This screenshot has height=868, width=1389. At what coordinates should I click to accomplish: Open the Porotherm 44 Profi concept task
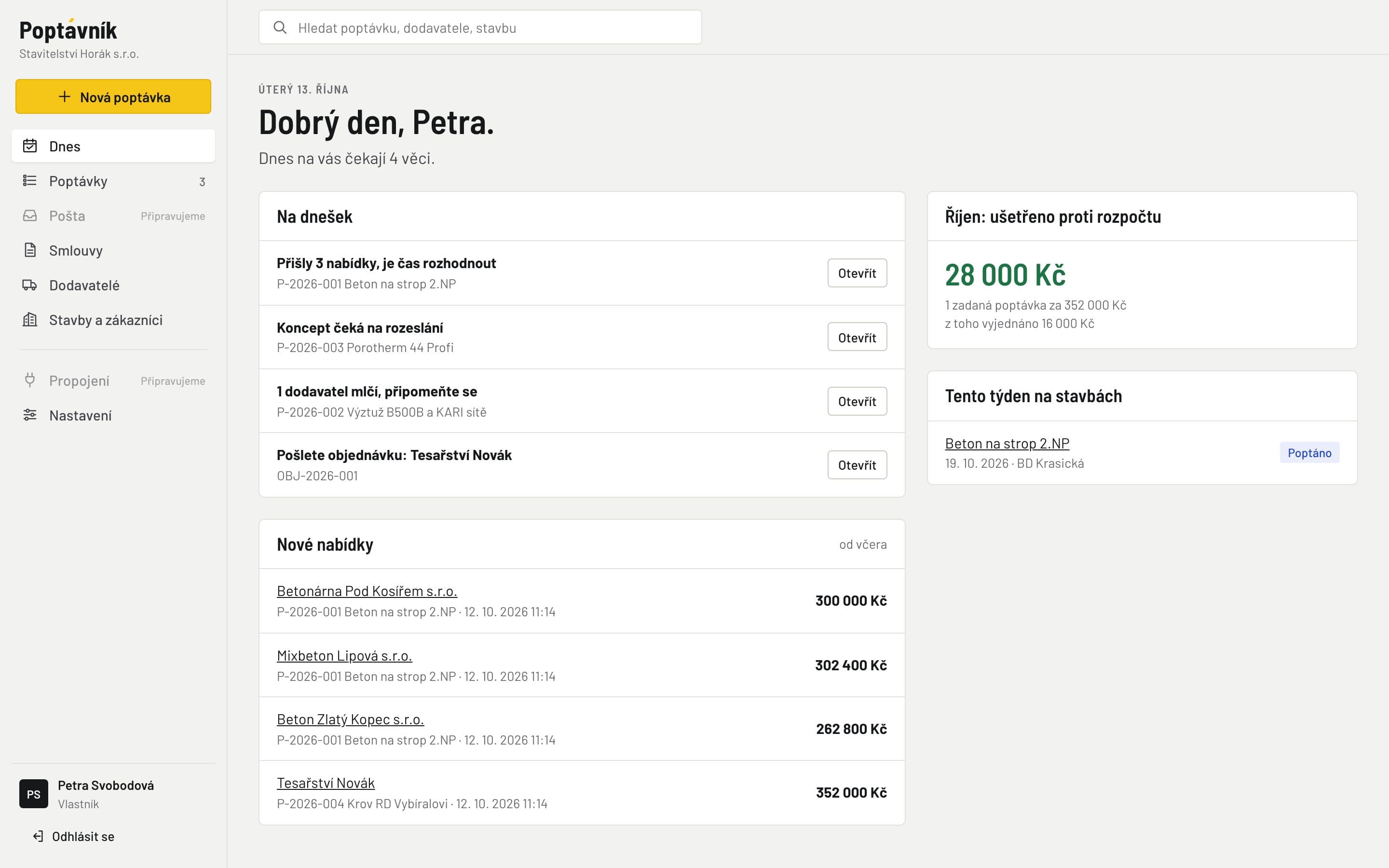(857, 337)
